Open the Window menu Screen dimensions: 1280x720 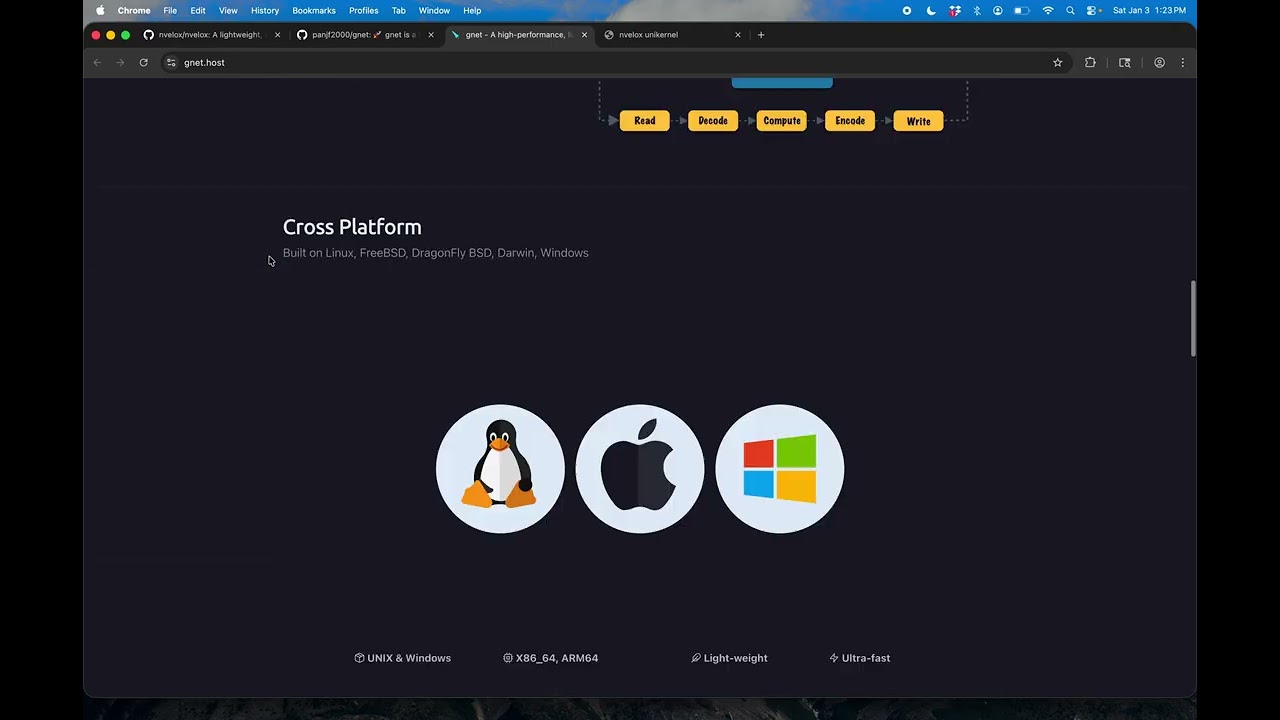434,10
